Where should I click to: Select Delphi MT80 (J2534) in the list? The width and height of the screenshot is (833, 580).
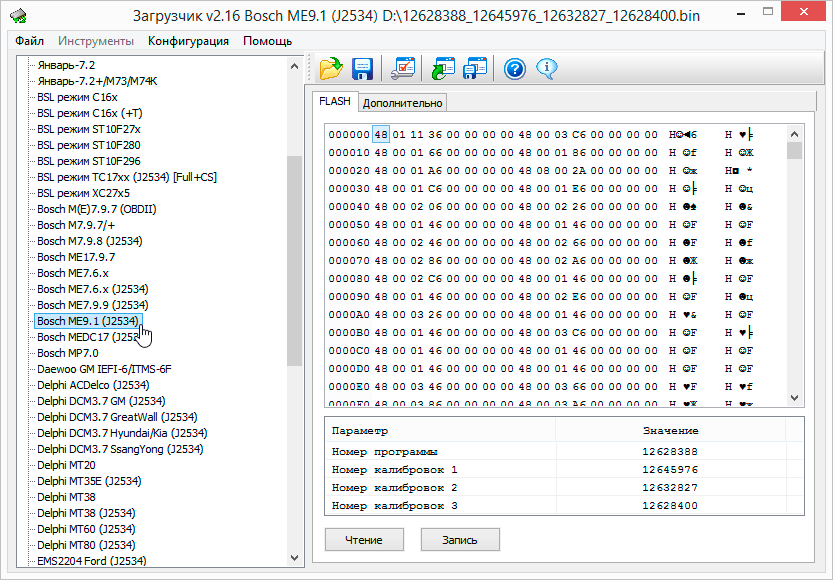86,545
